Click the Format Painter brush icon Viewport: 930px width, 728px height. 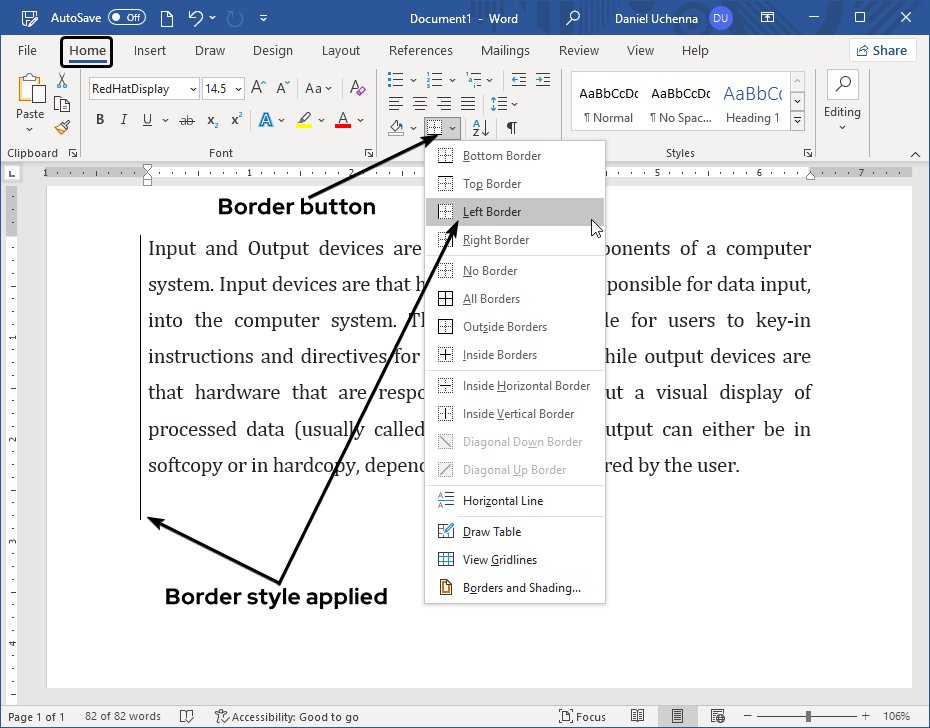click(62, 127)
